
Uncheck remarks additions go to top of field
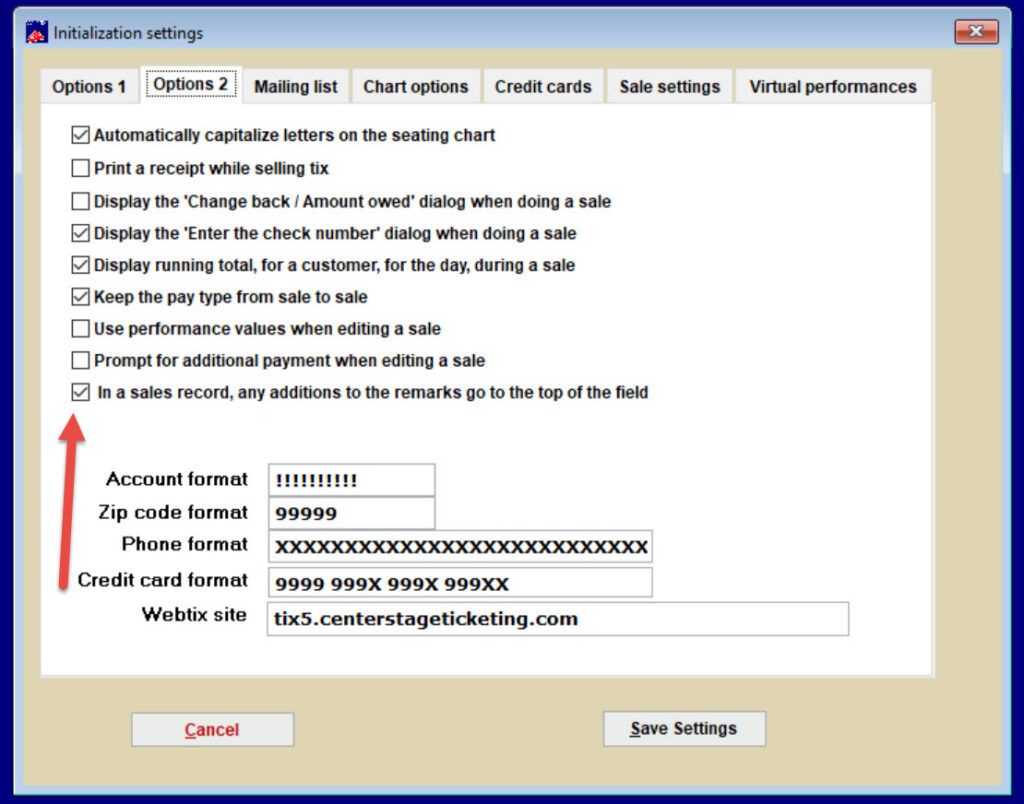(80, 392)
